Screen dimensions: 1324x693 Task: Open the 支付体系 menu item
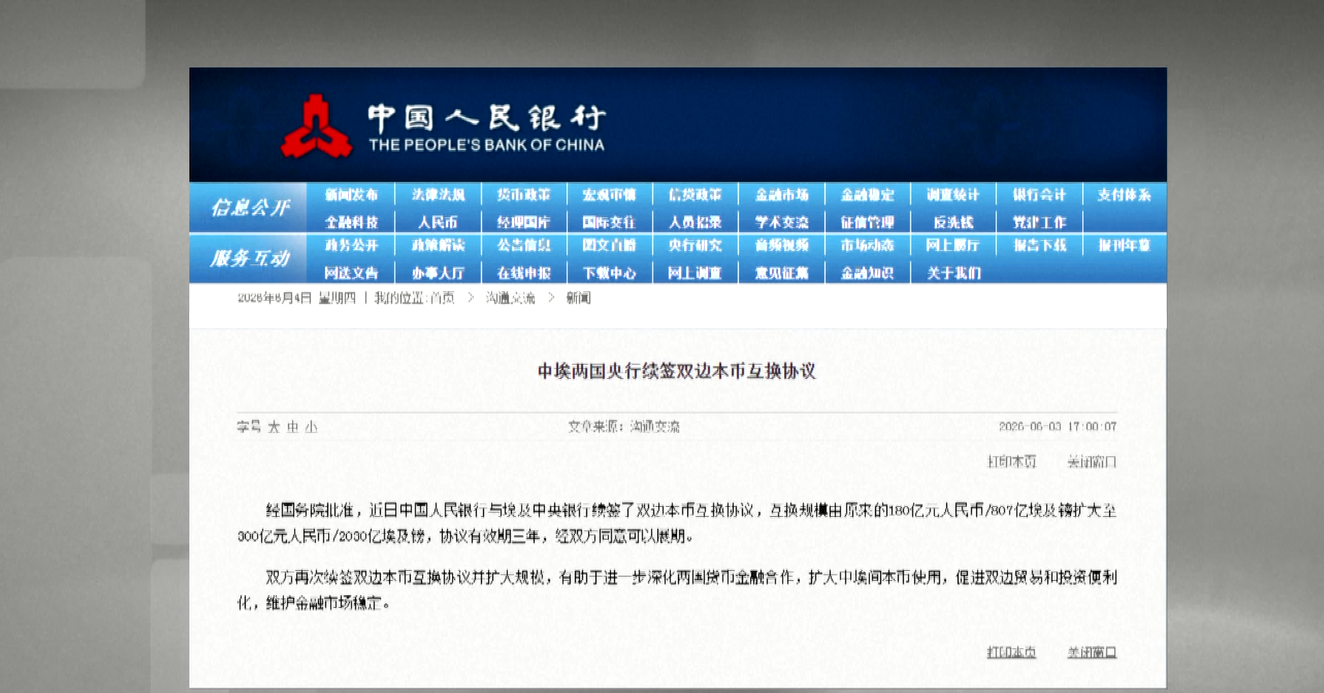click(x=1124, y=195)
